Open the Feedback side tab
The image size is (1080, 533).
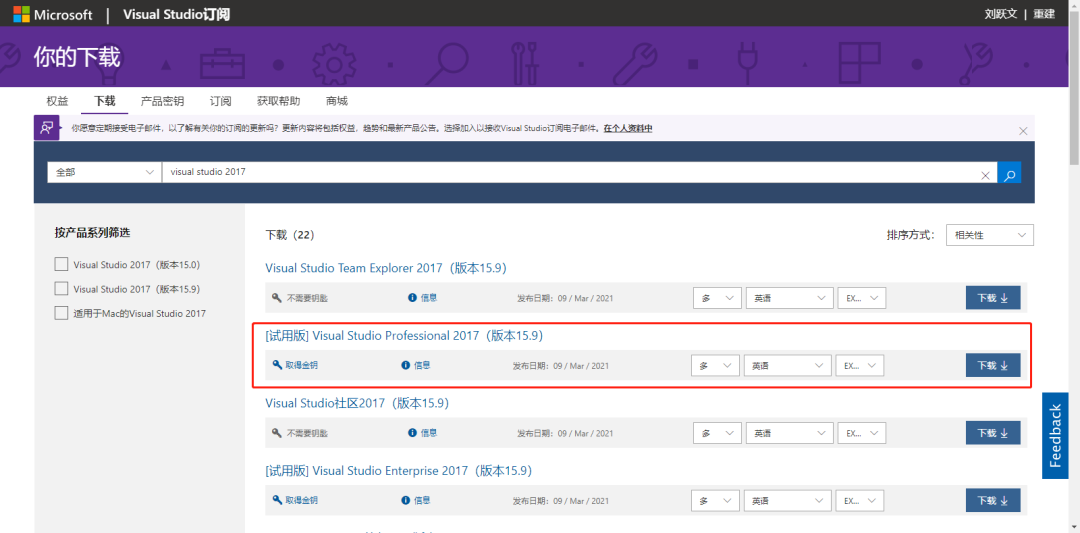1055,435
